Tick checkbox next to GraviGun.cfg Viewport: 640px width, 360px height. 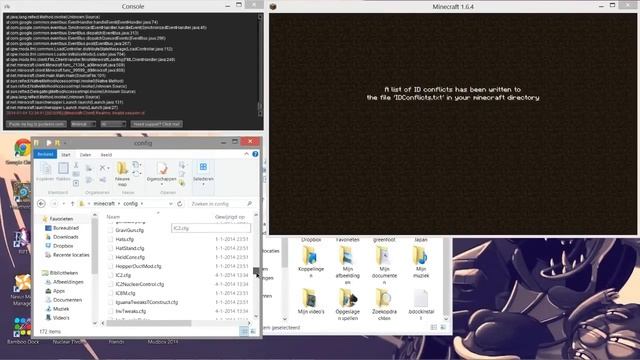[110, 230]
